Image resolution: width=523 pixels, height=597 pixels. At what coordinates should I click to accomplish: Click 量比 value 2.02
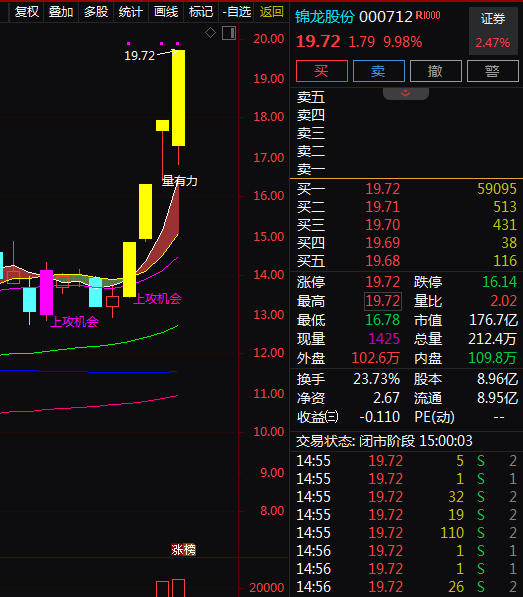pyautogui.click(x=504, y=301)
